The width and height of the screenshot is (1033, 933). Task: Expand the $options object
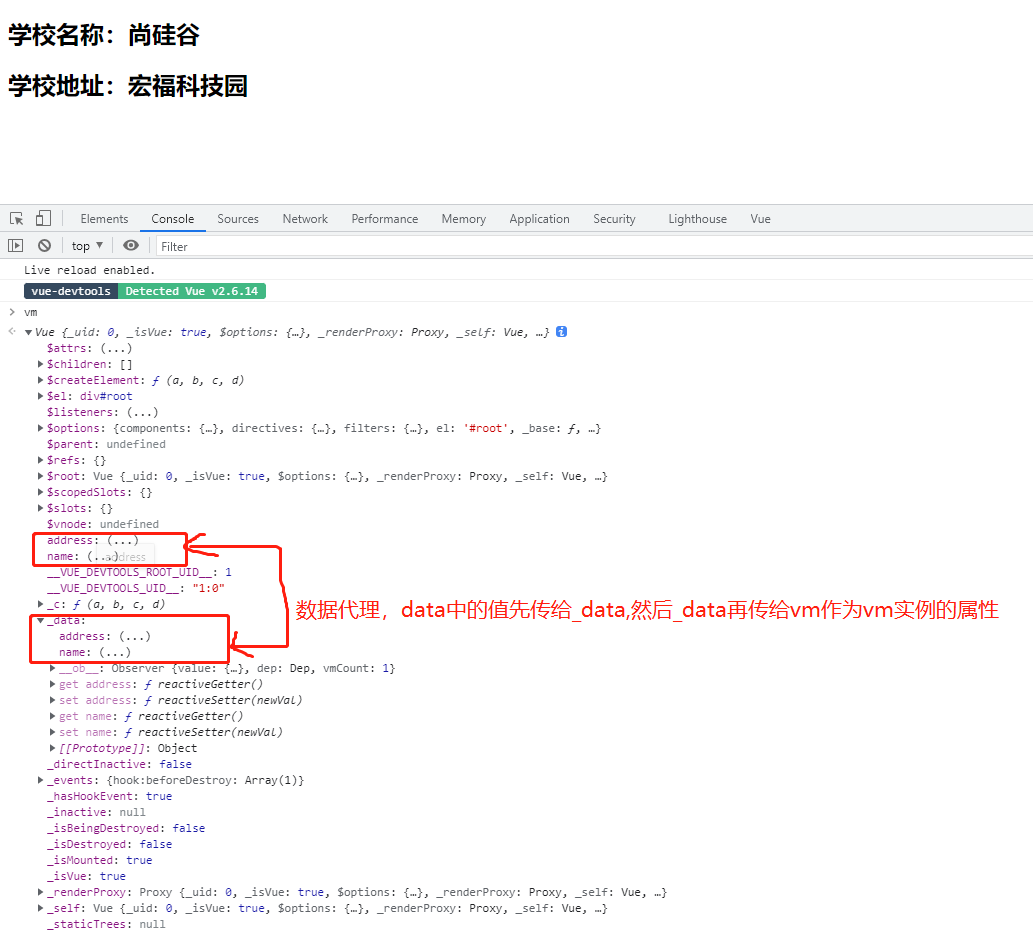(x=40, y=428)
